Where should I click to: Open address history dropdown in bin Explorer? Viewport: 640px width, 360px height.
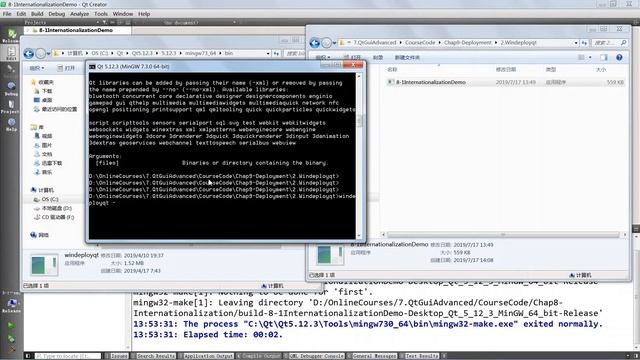click(x=268, y=53)
